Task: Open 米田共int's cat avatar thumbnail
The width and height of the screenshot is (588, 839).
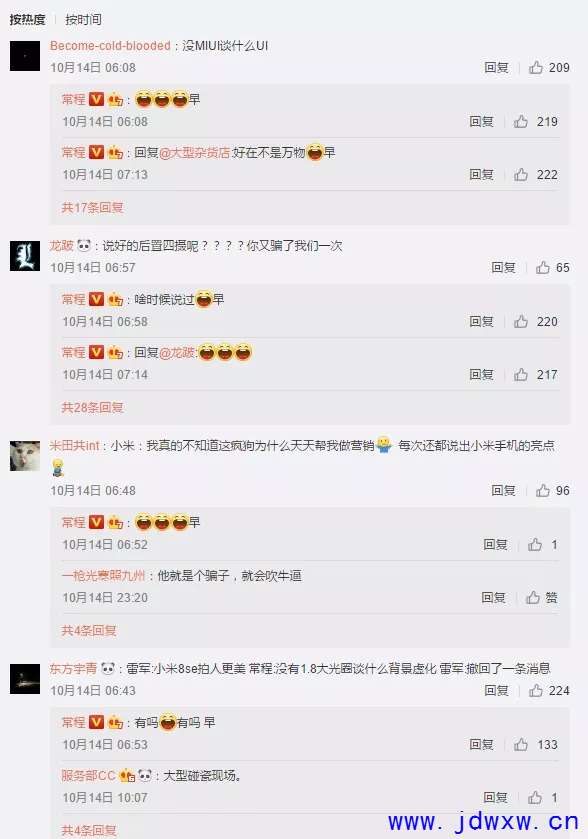Action: (x=25, y=456)
